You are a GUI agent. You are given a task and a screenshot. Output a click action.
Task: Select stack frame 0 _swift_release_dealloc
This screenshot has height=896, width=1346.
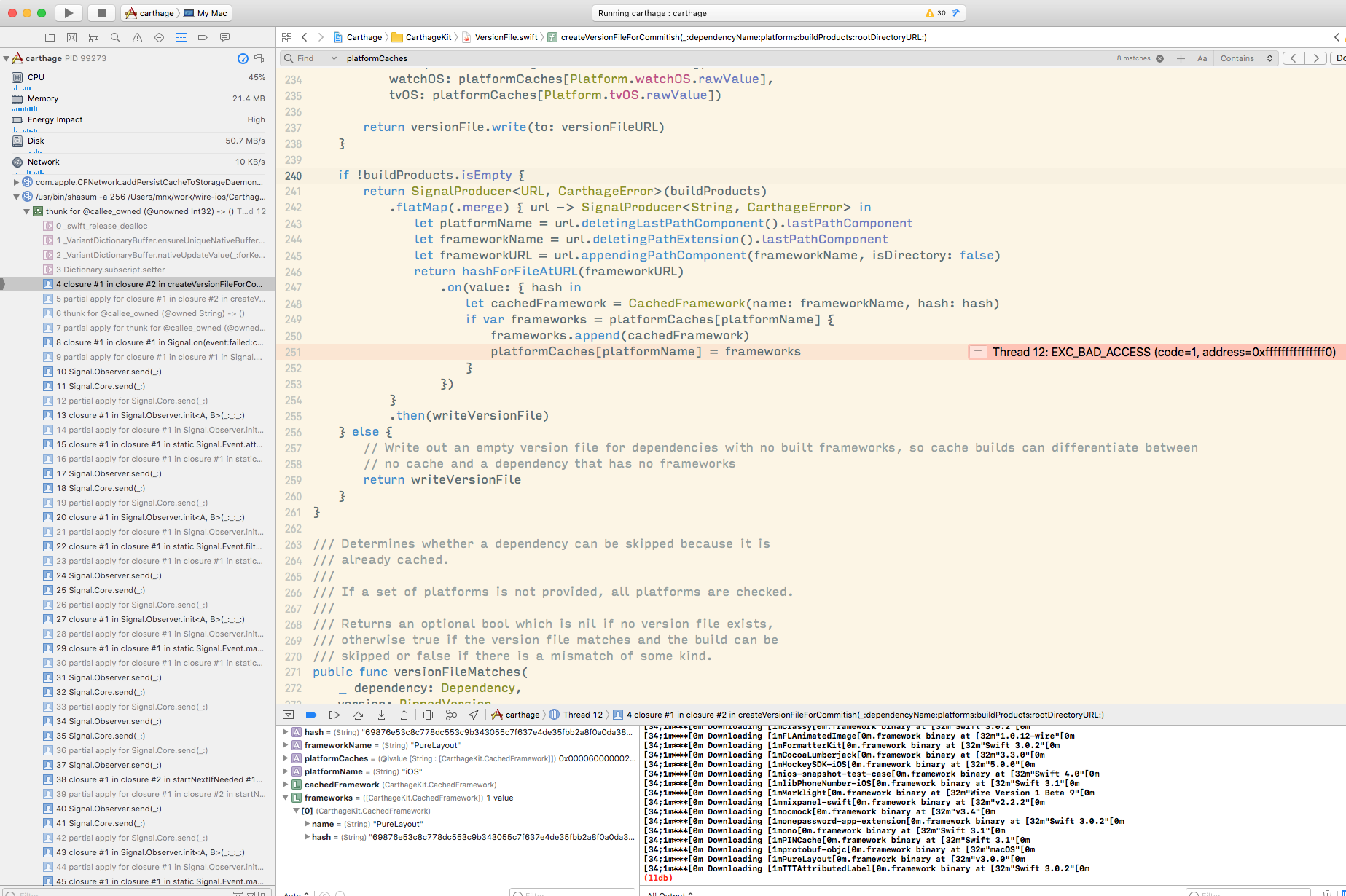pyautogui.click(x=138, y=226)
